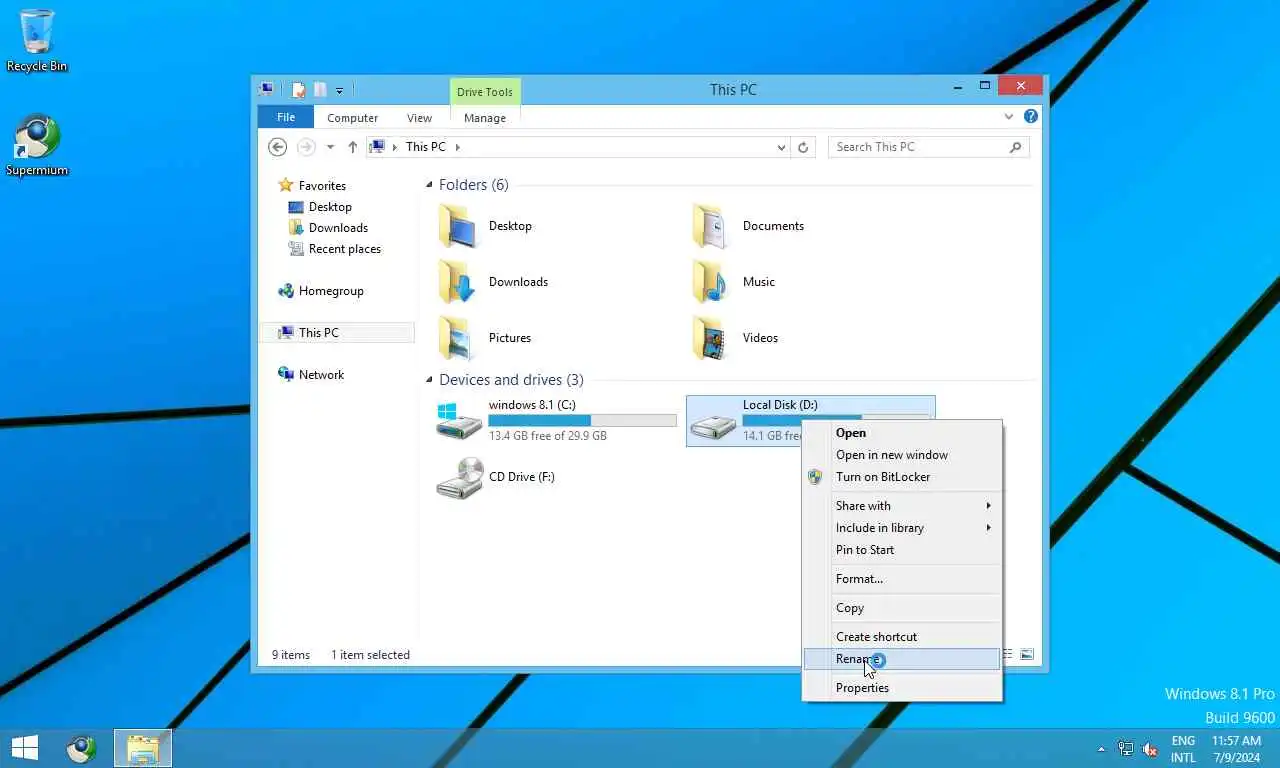Viewport: 1280px width, 768px height.
Task: Show hidden tray icons arrow
Action: tap(1102, 749)
